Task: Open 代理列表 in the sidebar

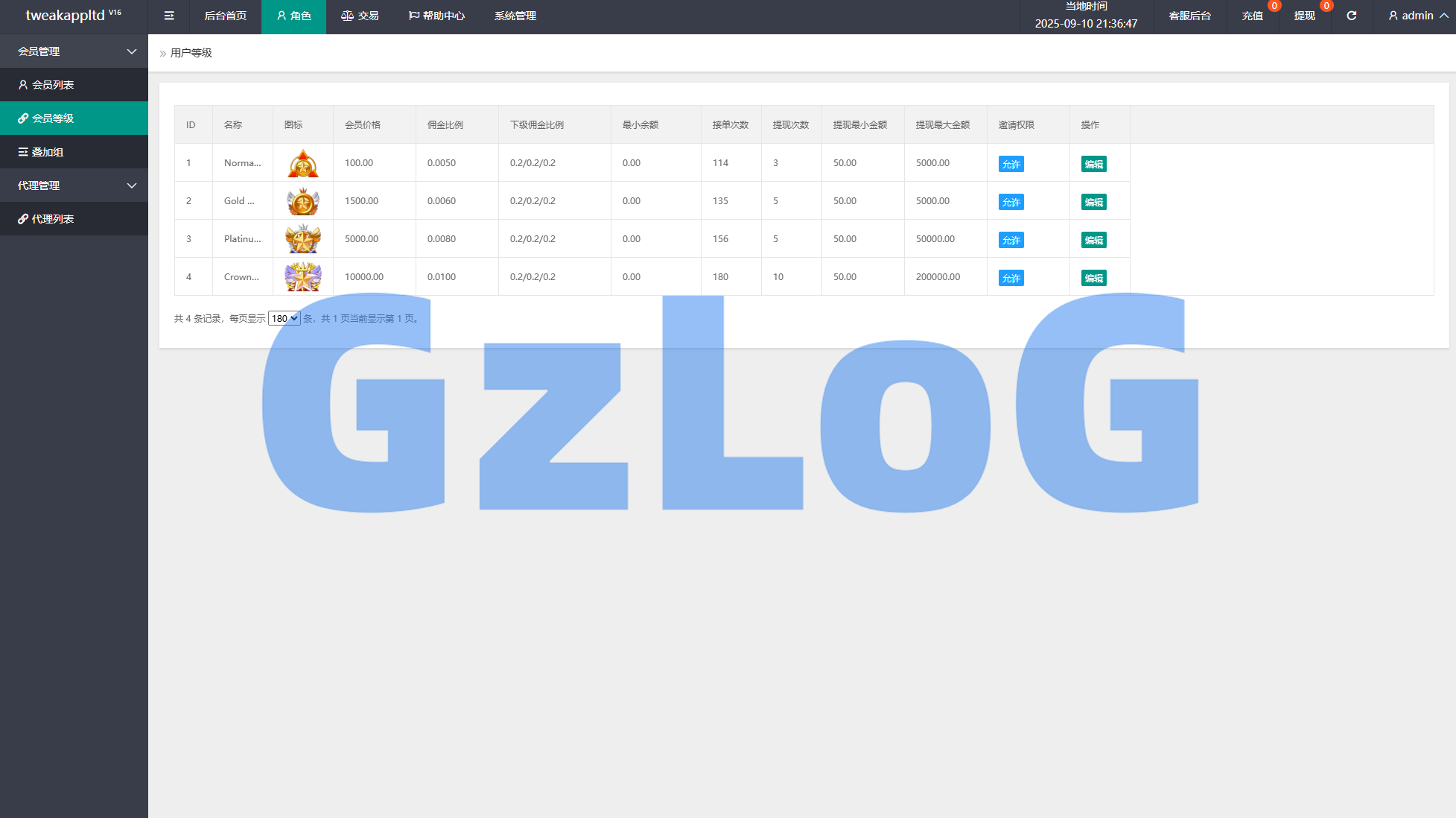Action: 52,219
